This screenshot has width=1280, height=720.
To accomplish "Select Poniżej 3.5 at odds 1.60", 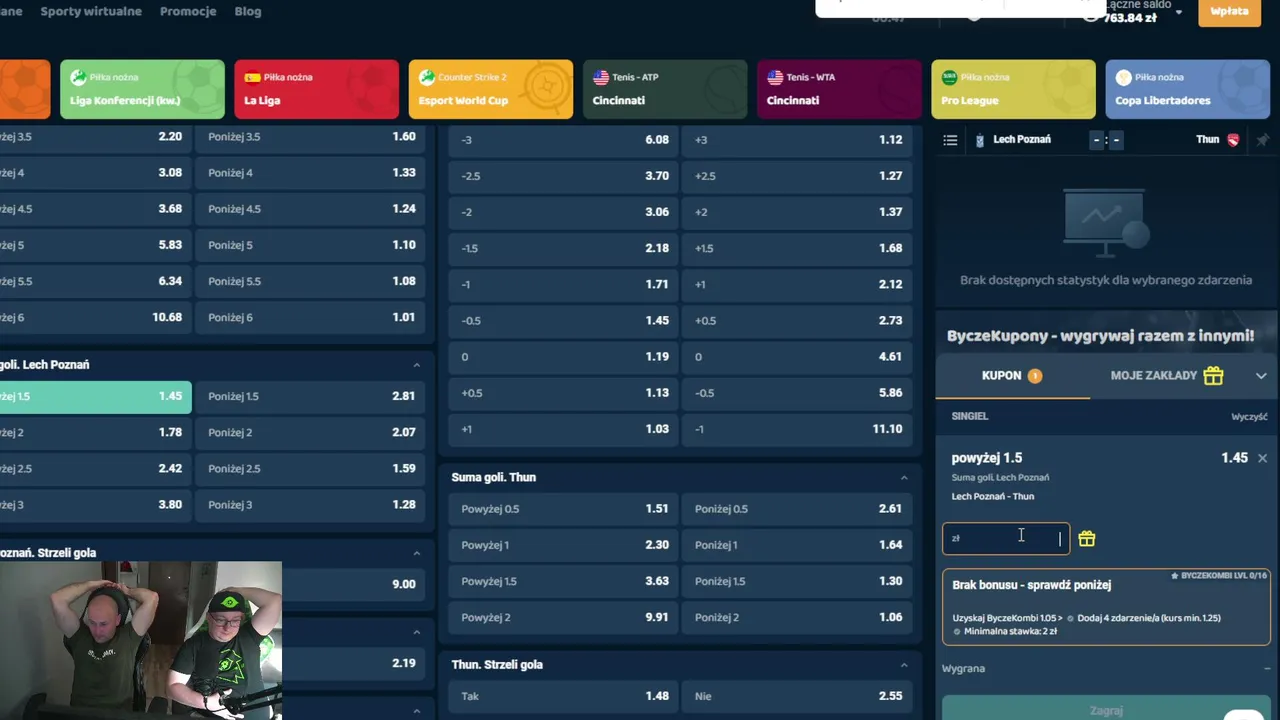I will [x=310, y=137].
